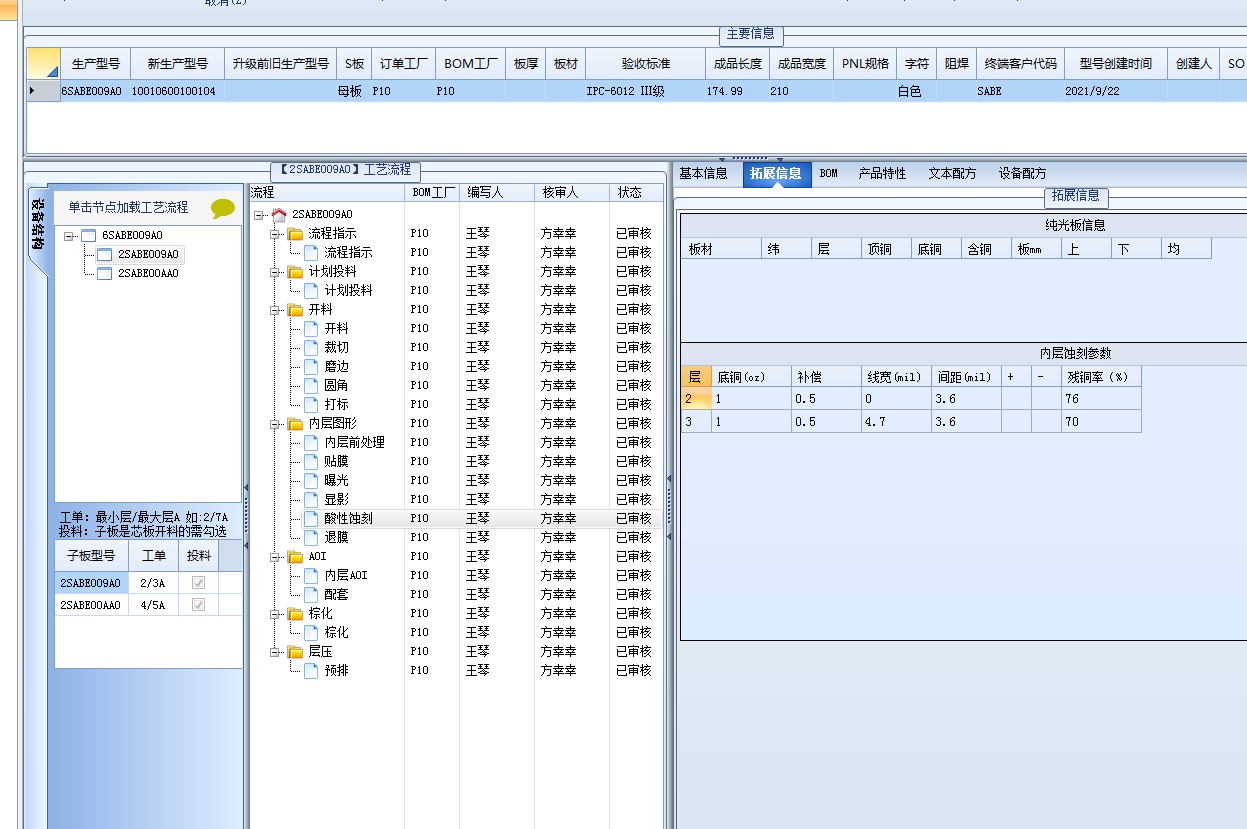Click the folder icon of 内层图形

click(295, 423)
